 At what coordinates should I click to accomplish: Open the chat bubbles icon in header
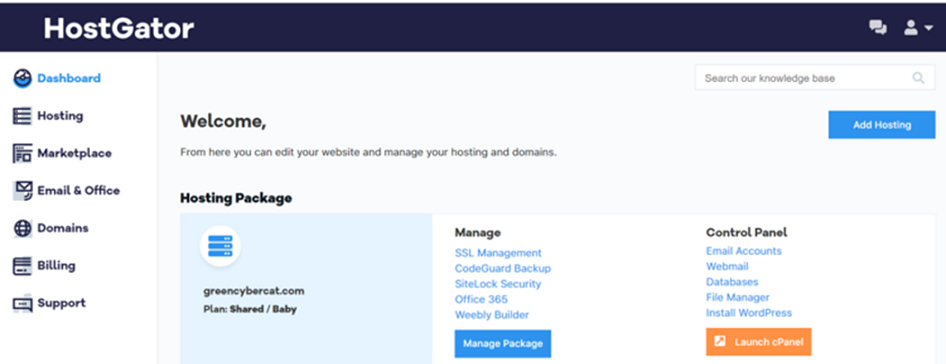(x=878, y=27)
